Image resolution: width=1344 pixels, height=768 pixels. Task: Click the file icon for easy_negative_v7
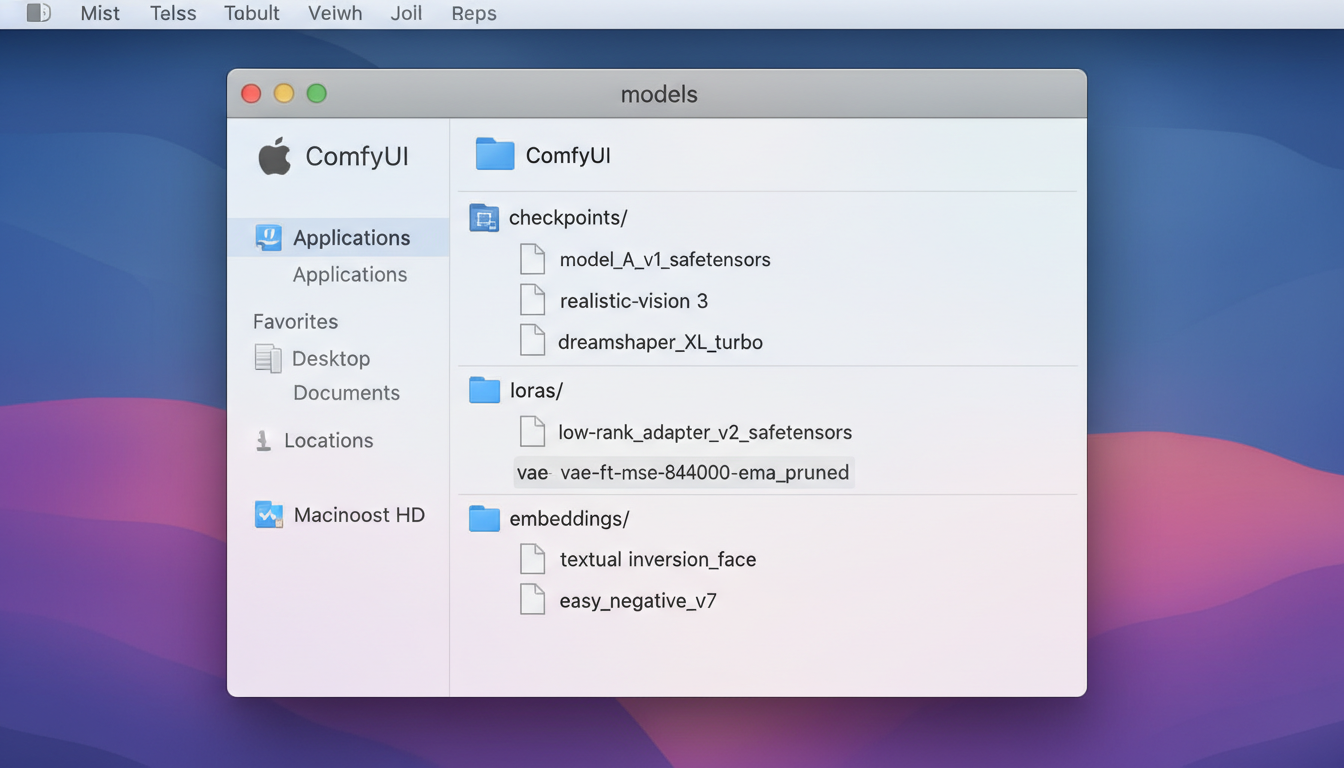tap(533, 600)
